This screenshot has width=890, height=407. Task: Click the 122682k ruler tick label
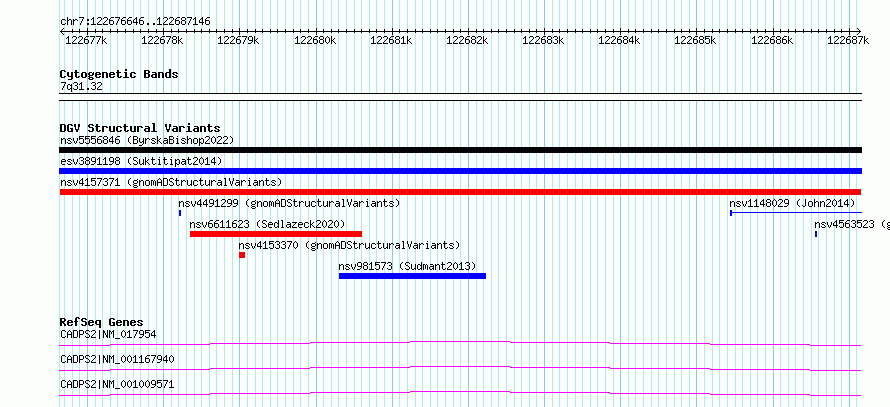click(x=467, y=40)
